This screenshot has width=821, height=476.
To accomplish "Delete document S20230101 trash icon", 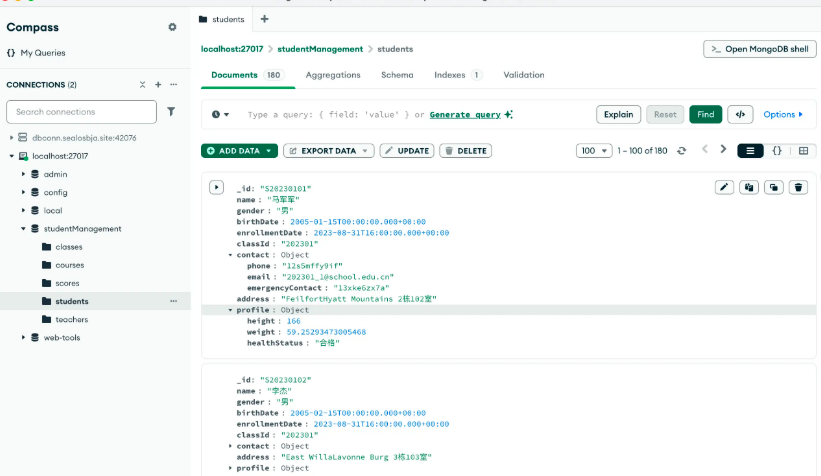I will (x=798, y=187).
